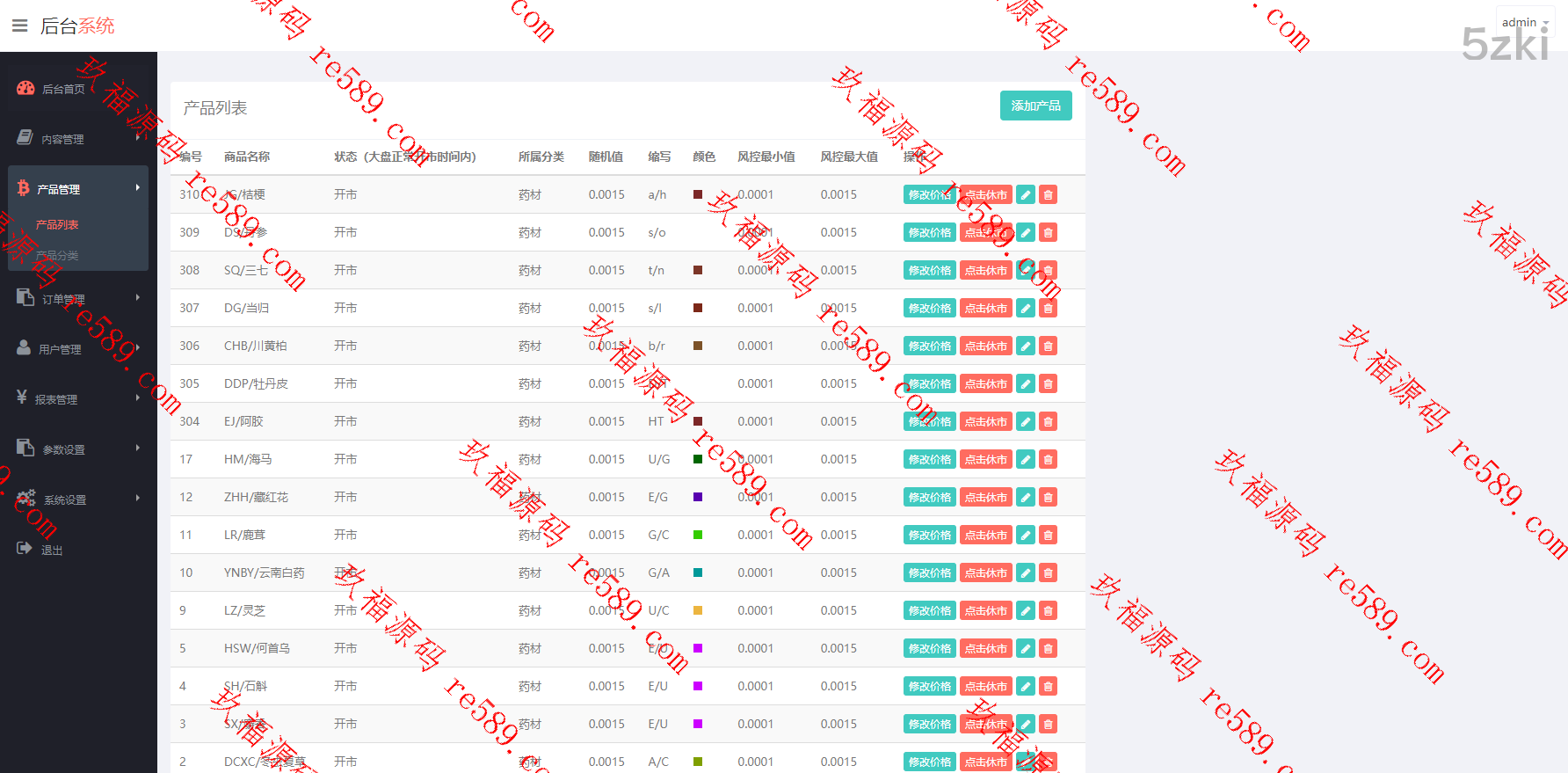Open the admin user dropdown
Viewport: 1568px width, 773px height.
point(1525,22)
